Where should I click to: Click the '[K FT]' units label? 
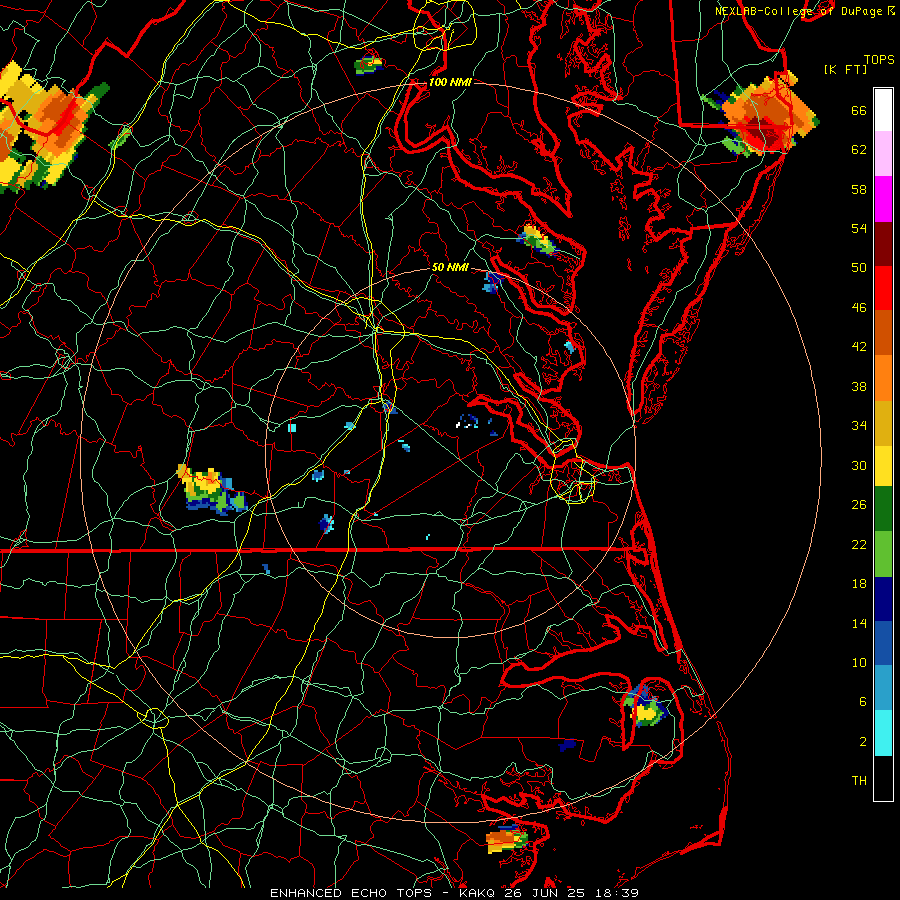coord(845,70)
